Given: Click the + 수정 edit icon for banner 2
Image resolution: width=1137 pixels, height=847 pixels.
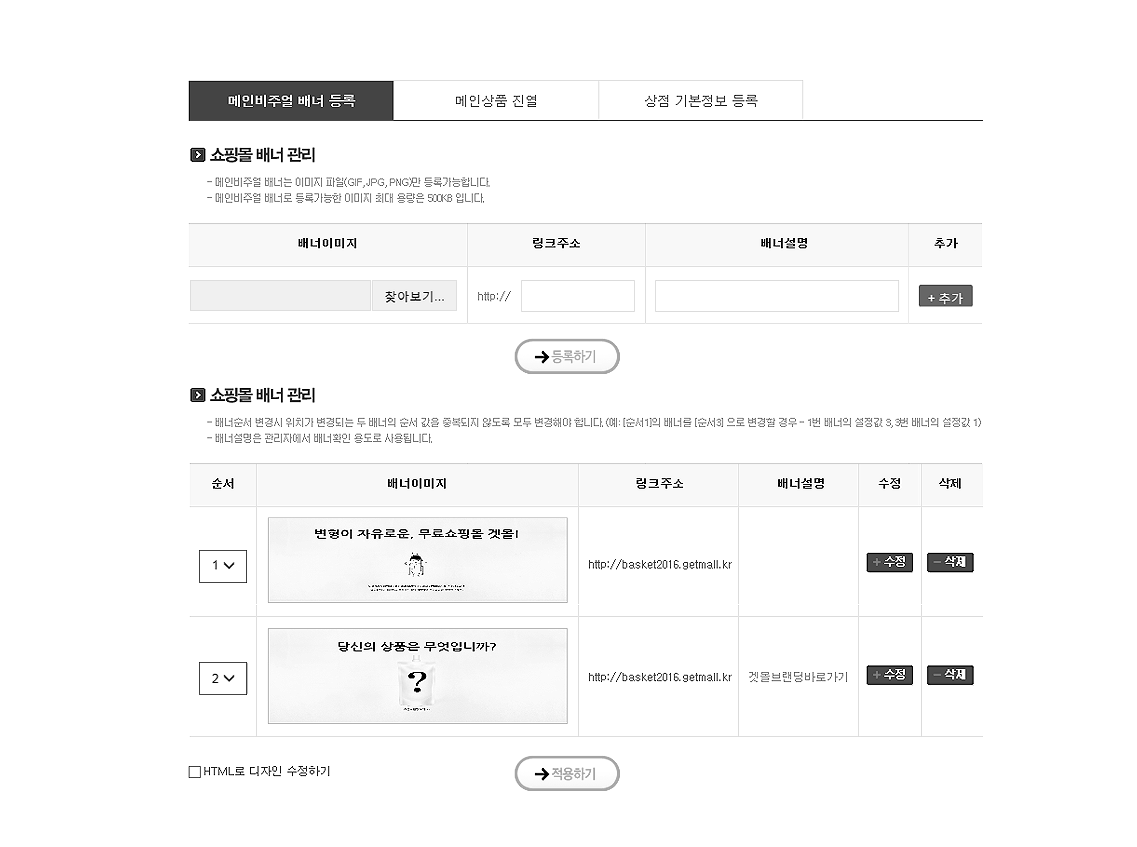Looking at the screenshot, I should coord(889,675).
